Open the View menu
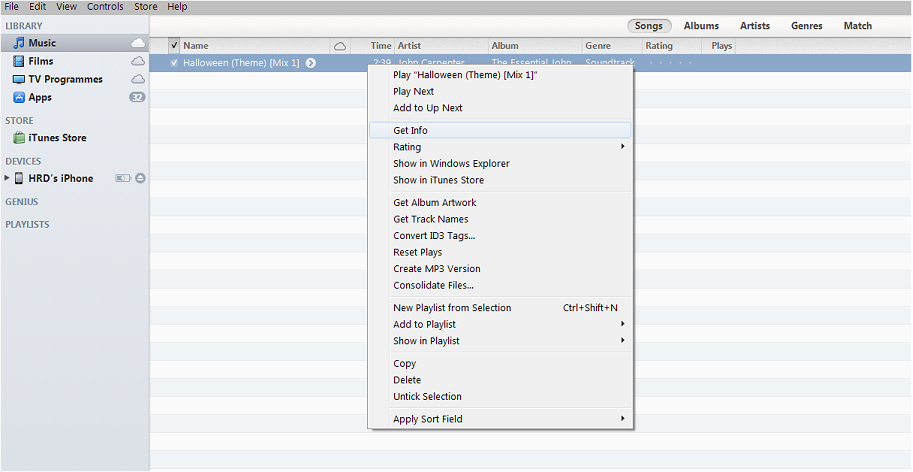This screenshot has width=913, height=472. pyautogui.click(x=66, y=7)
